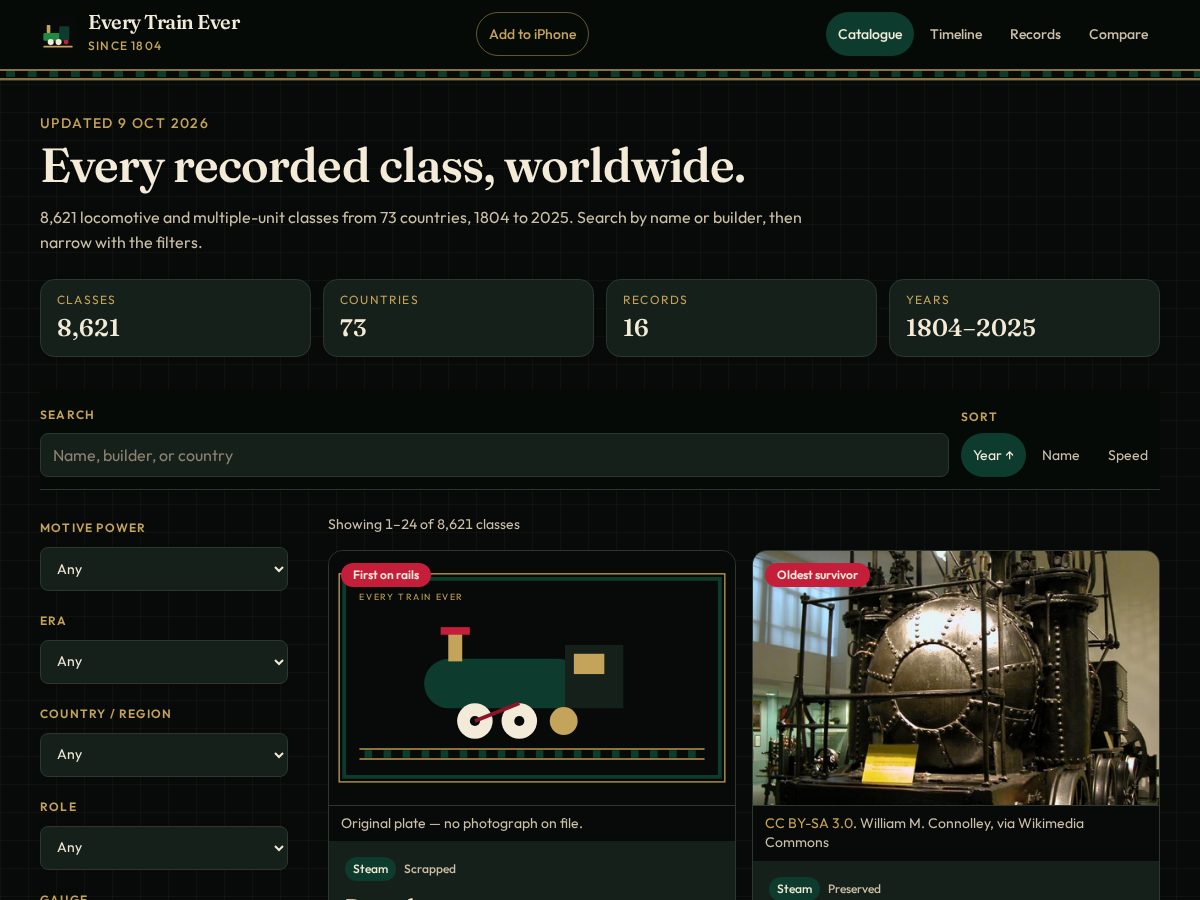Switch to the Timeline tab

(x=956, y=34)
